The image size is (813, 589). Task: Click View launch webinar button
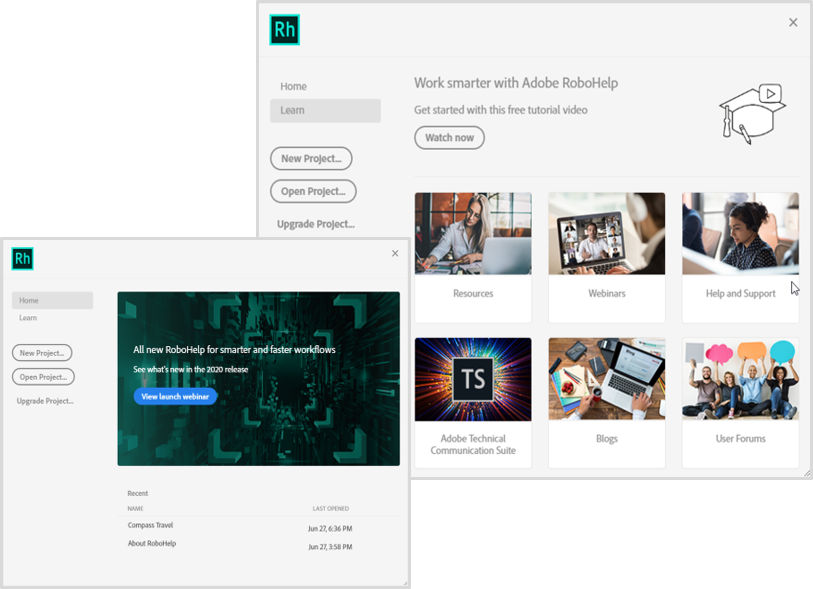(x=175, y=397)
